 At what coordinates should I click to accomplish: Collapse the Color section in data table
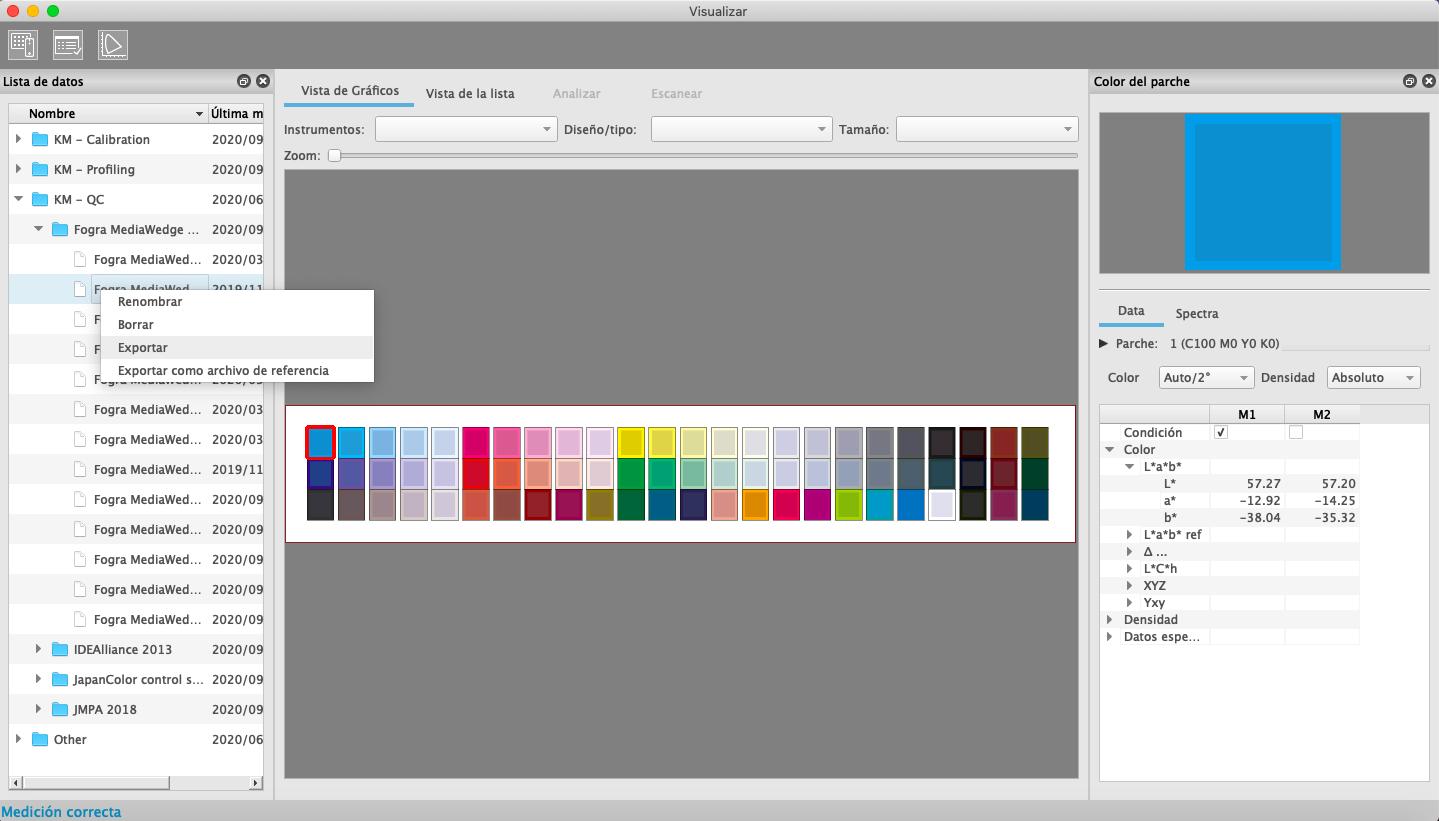[x=1110, y=449]
